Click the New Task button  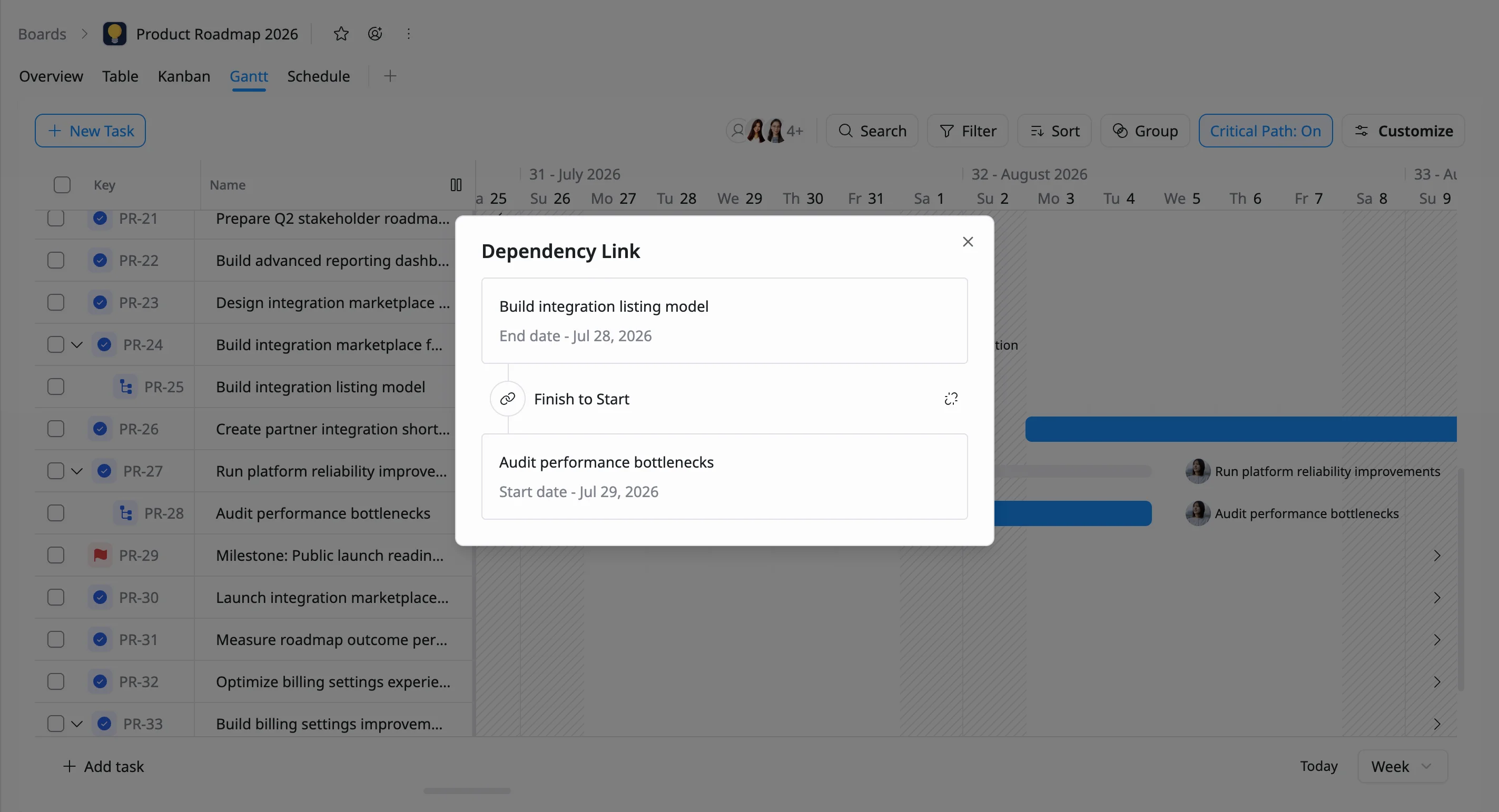[x=90, y=131]
